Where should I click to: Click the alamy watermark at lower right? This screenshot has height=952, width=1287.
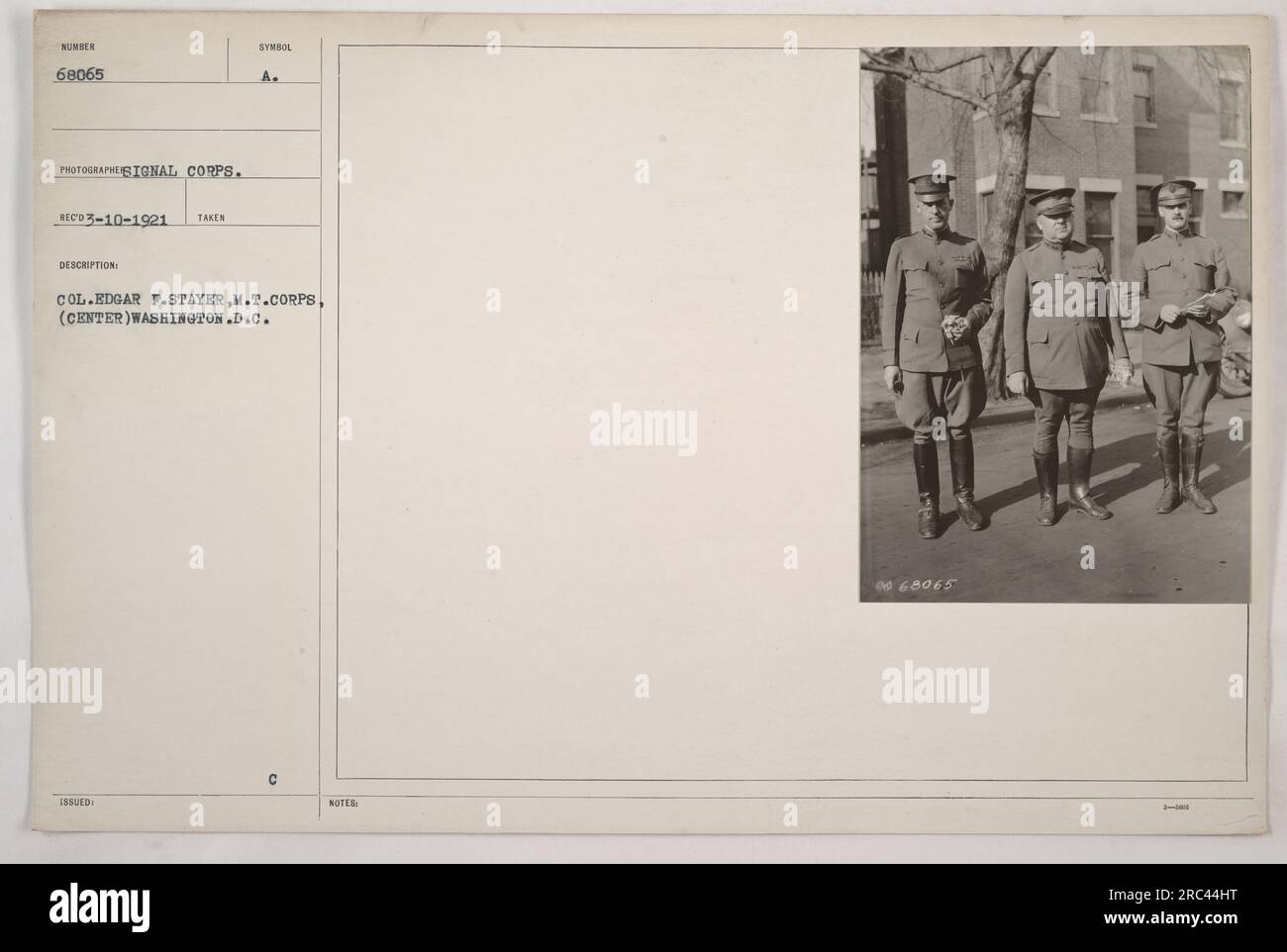click(936, 684)
